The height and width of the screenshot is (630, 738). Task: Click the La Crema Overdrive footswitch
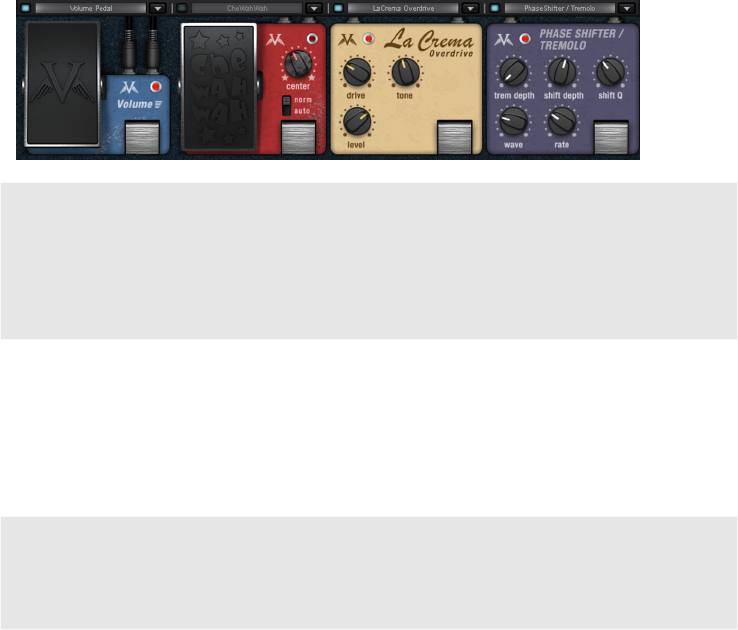[x=455, y=137]
